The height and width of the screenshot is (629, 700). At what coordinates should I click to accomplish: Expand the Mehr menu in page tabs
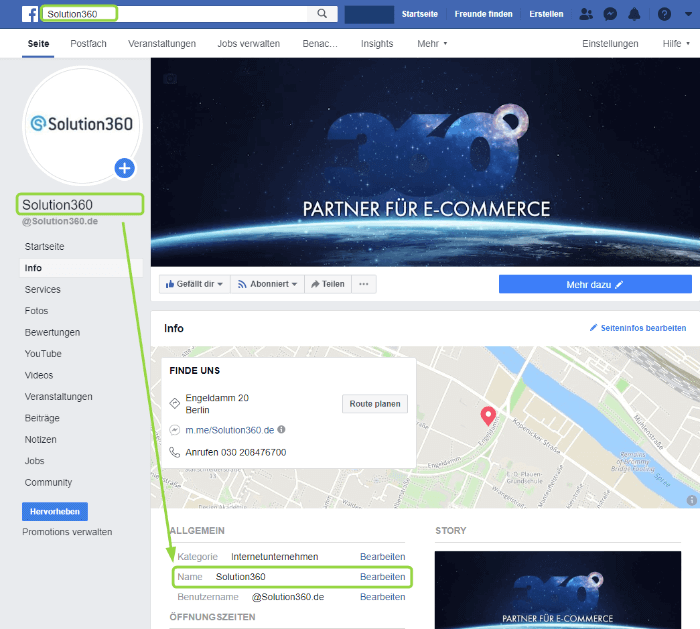[432, 44]
